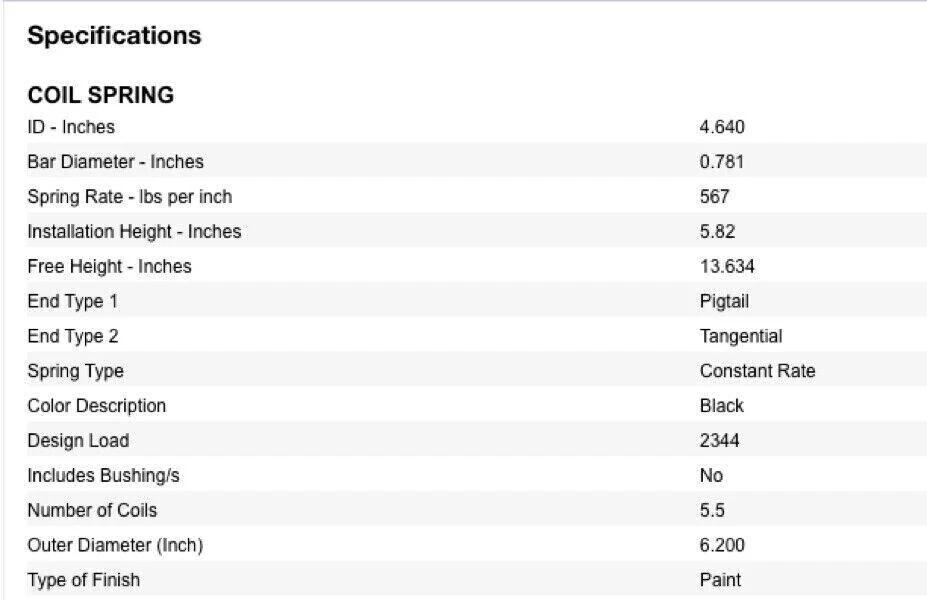This screenshot has width=927, height=600.
Task: Select the 567 spring rate value
Action: tap(715, 197)
